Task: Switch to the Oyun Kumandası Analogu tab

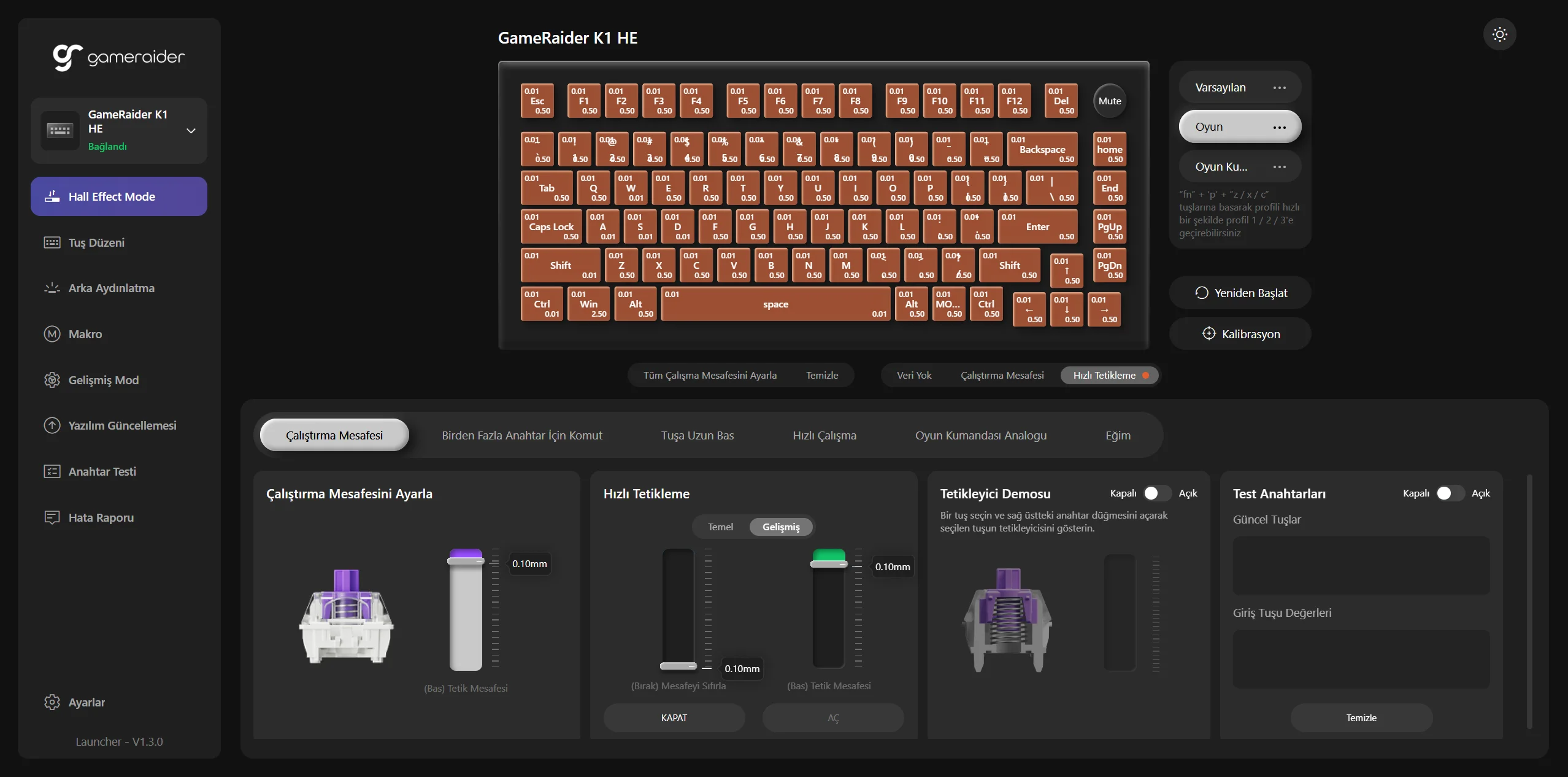Action: coord(980,435)
